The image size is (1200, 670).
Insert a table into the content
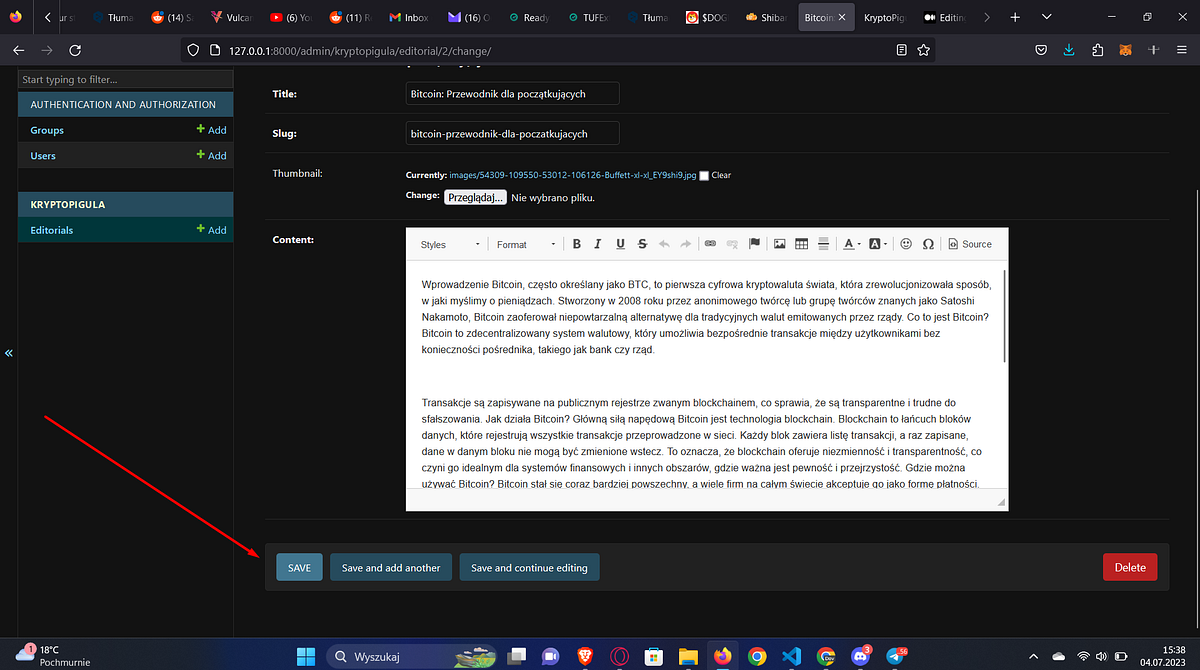click(x=801, y=243)
